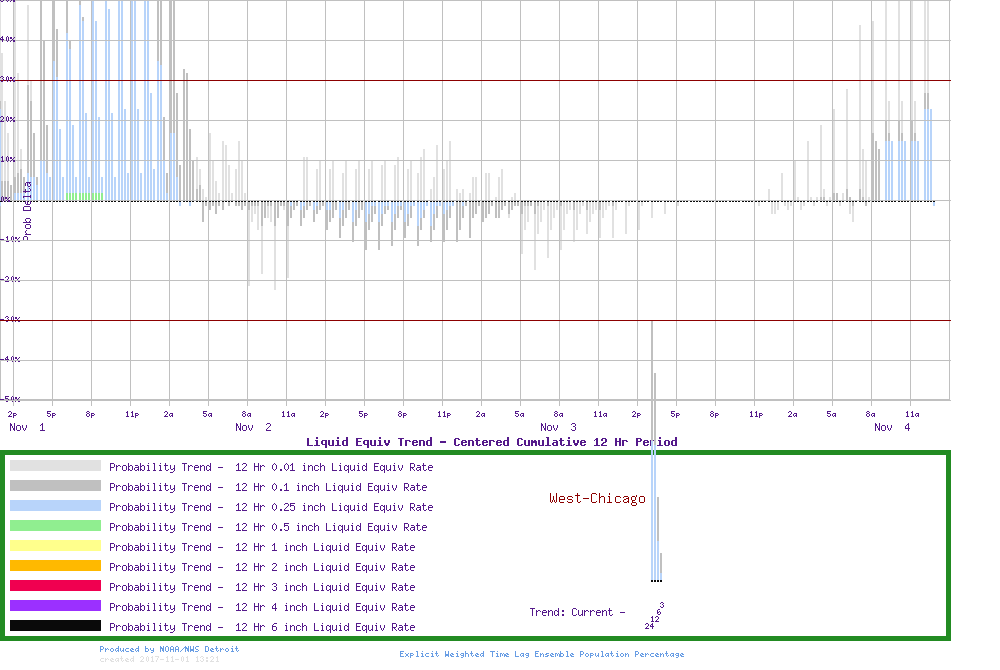This screenshot has height=670, width=1000.
Task: Click 'Explicit Weighted Time Lag Ensemble' footer caption
Action: tap(542, 654)
